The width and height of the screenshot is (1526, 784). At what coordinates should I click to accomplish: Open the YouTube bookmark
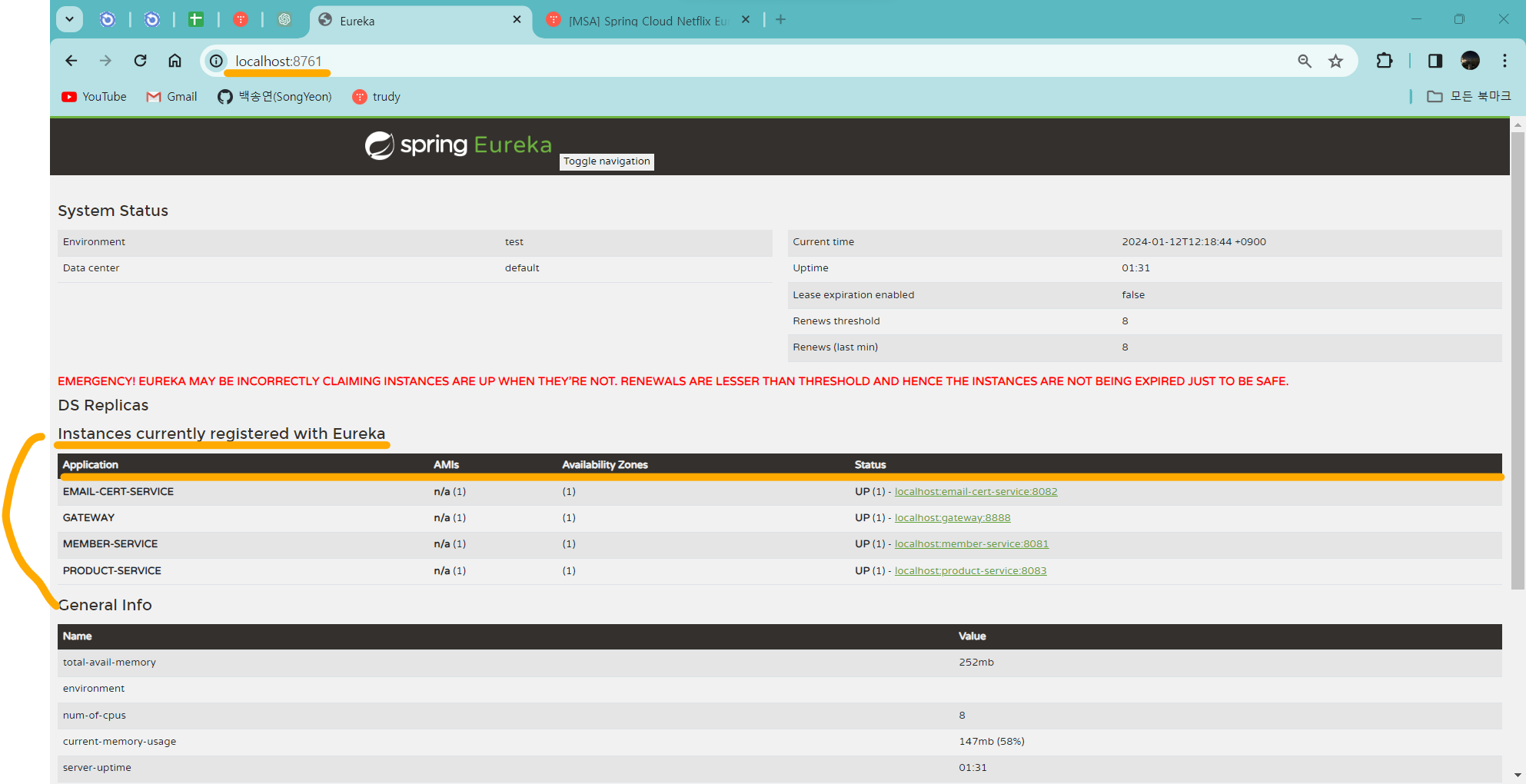point(94,97)
